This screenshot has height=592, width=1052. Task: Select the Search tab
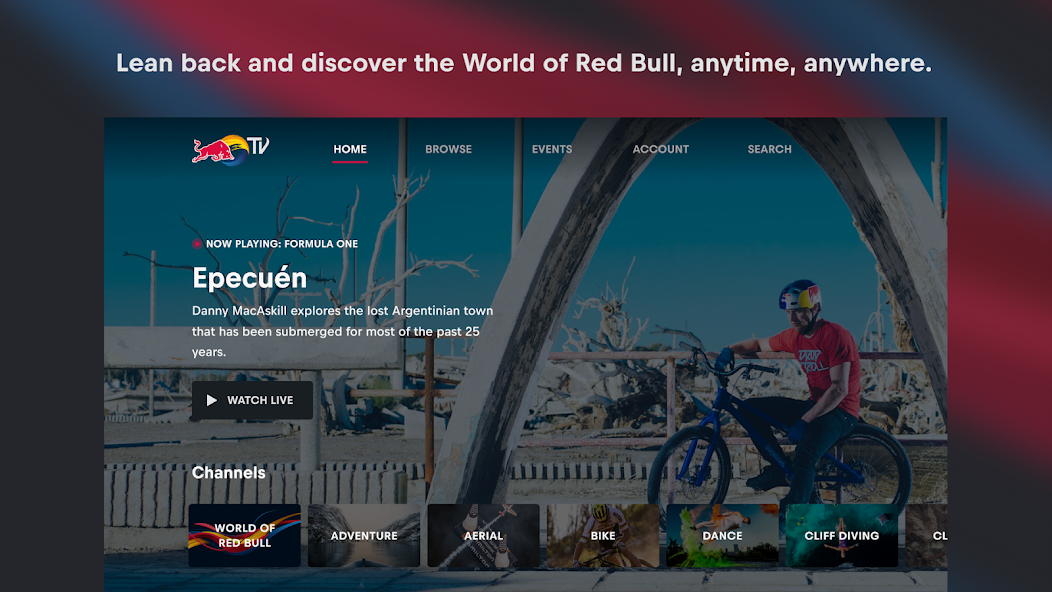point(770,149)
